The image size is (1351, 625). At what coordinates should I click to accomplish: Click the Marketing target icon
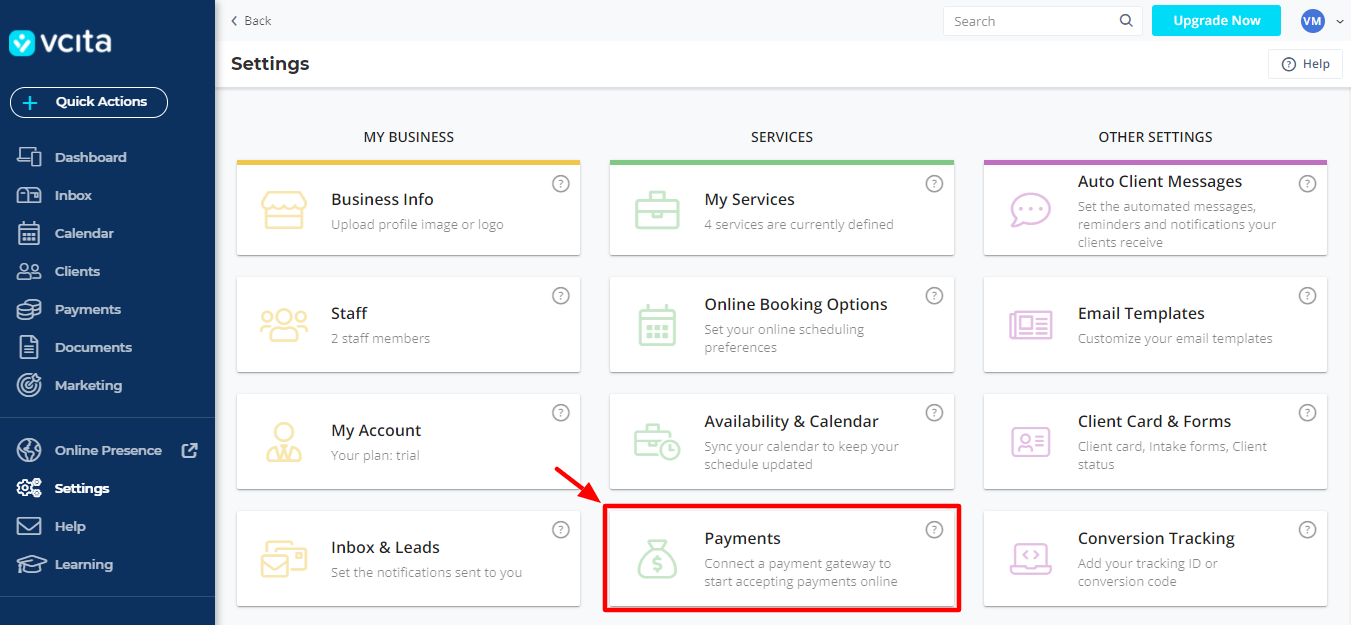coord(29,385)
